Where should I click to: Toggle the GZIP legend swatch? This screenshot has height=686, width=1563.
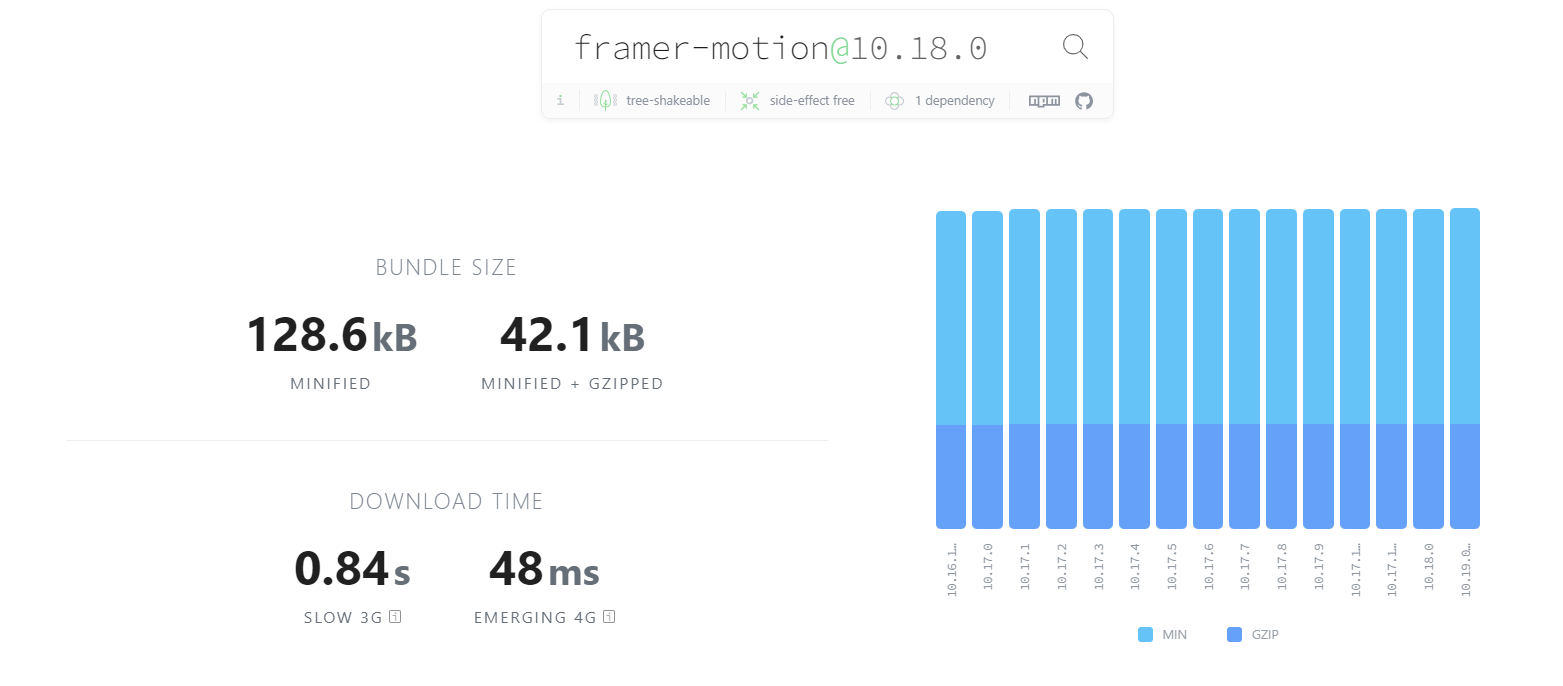(x=1234, y=634)
